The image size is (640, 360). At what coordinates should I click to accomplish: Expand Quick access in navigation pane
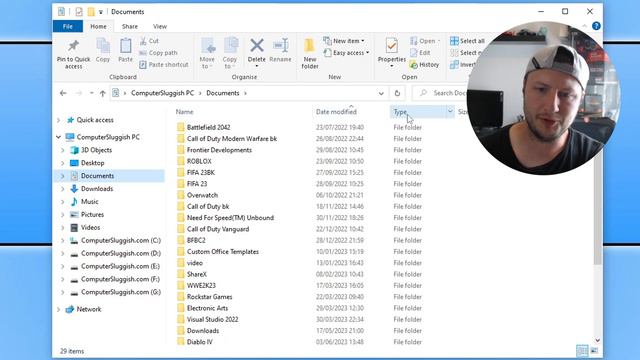(58, 120)
